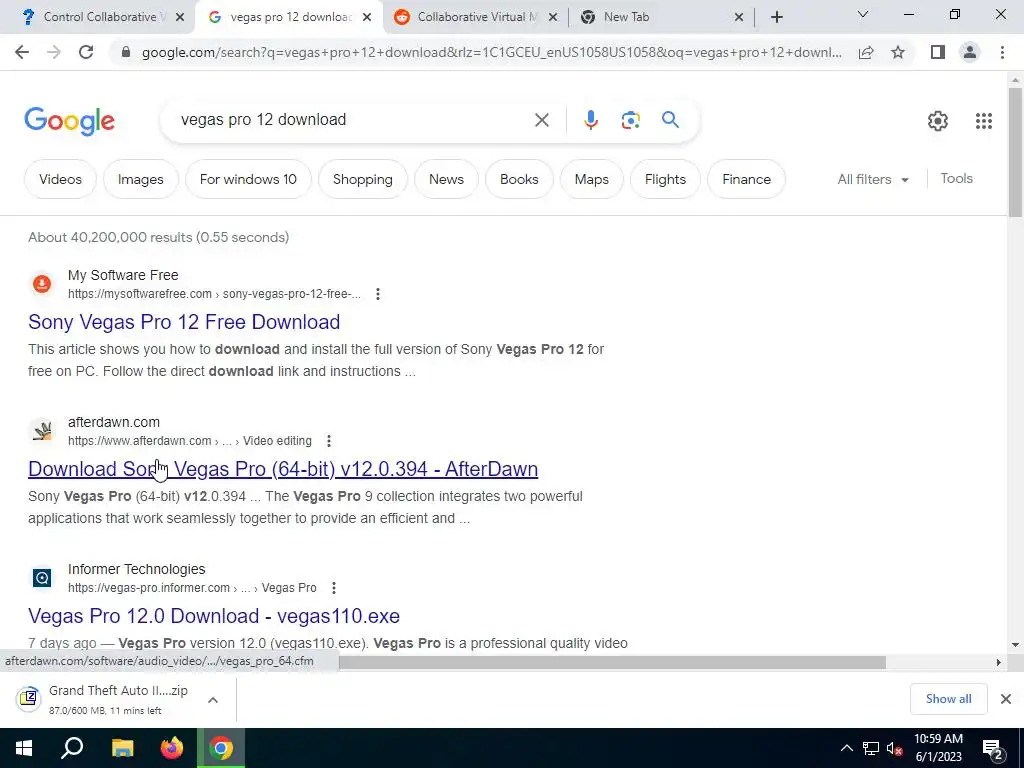Go back to the previous page
Image resolution: width=1024 pixels, height=768 pixels.
tap(22, 52)
